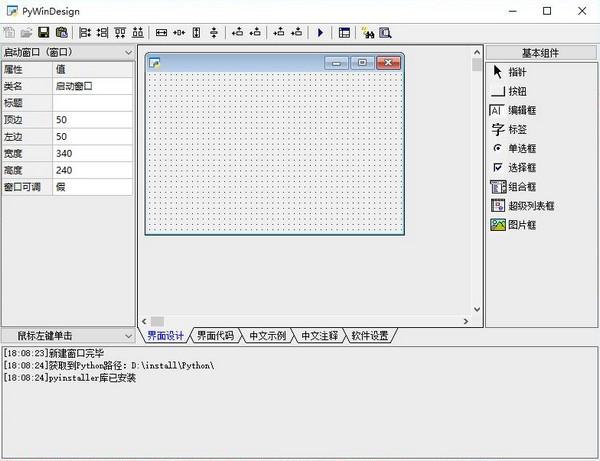Viewport: 600px width, 461px height.
Task: Click the align right edges icon
Action: [102, 33]
